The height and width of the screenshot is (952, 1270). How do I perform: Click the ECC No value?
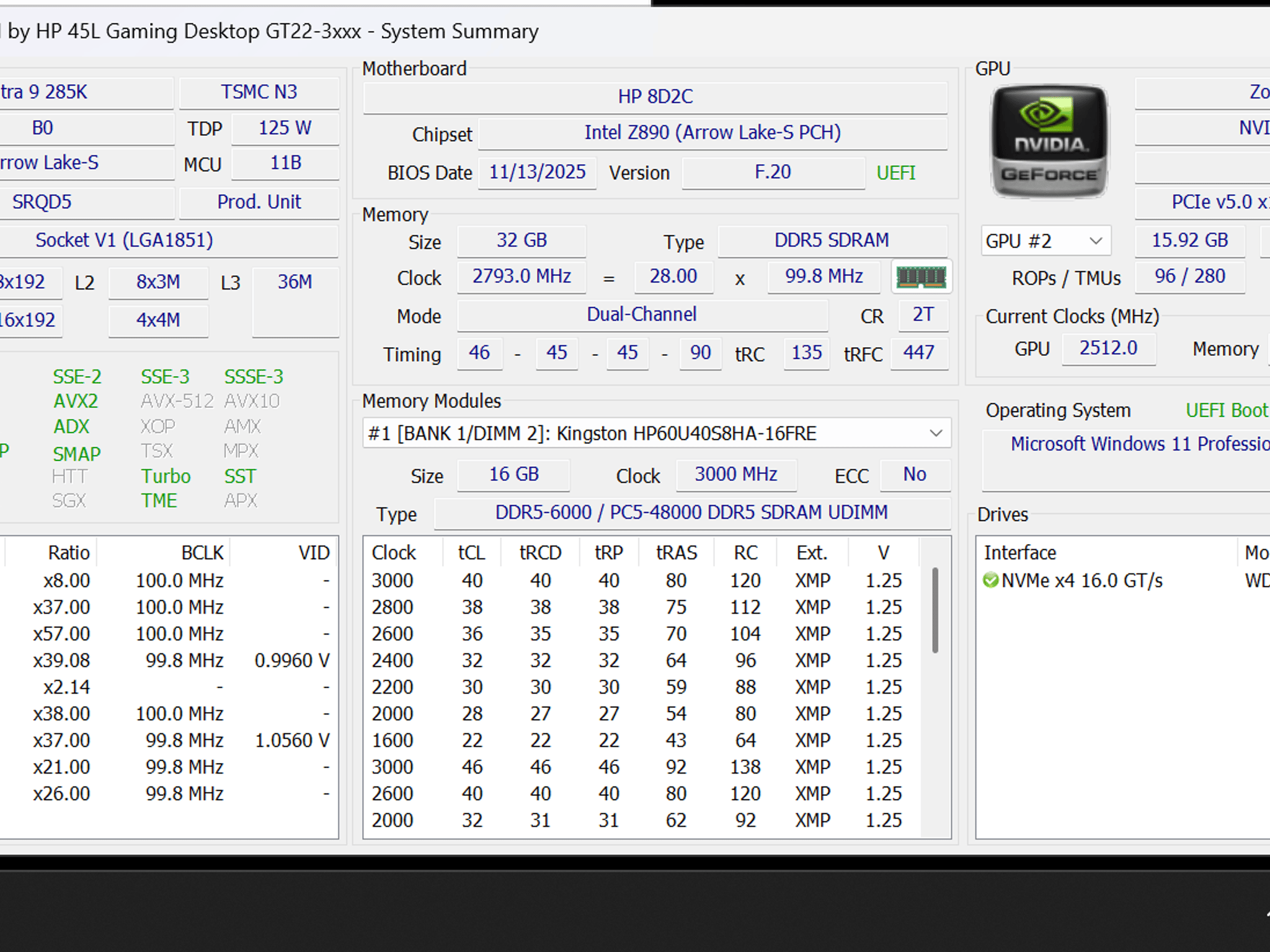[915, 475]
